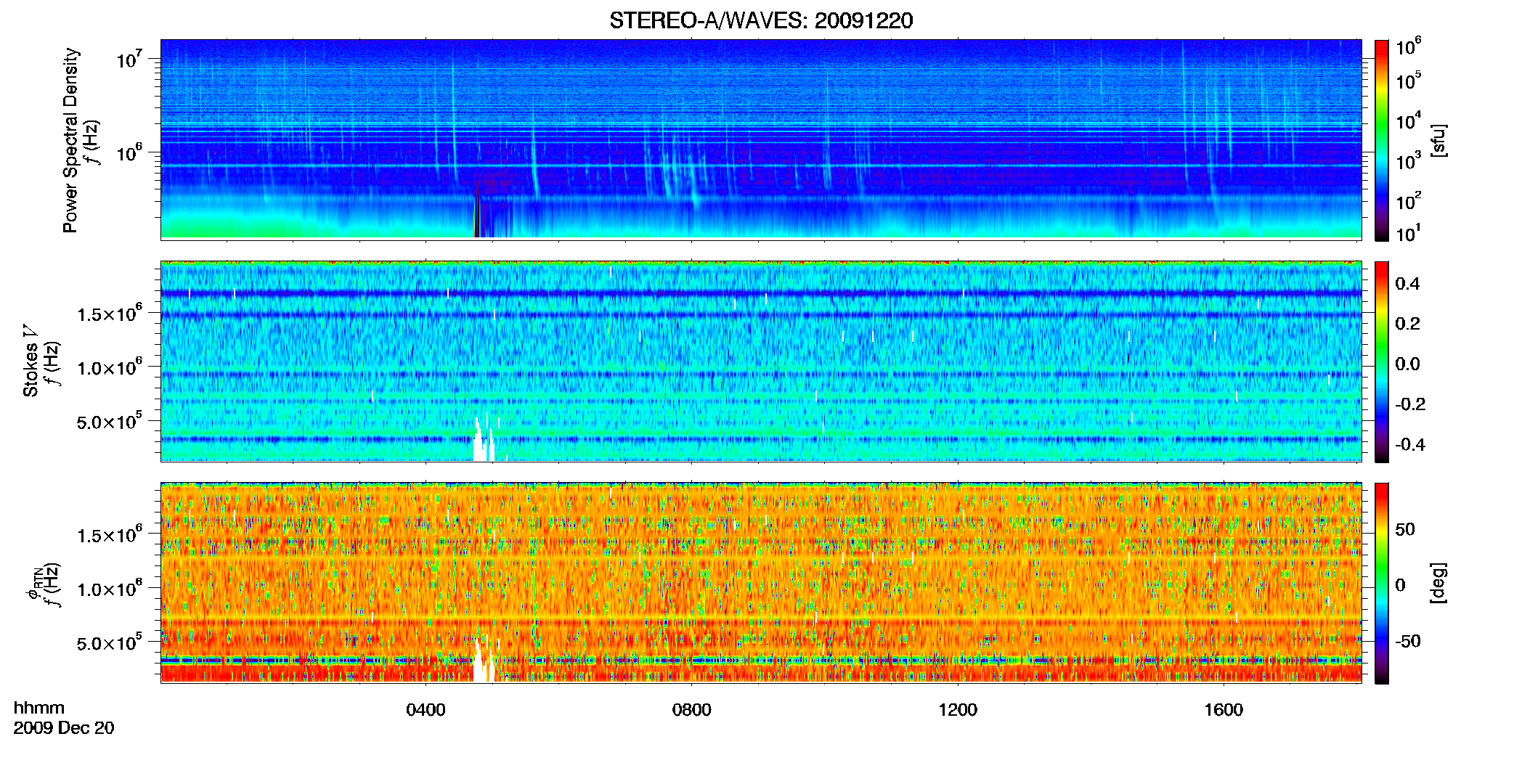The image size is (1522, 784).
Task: Click the white data gap in phi RTN panel
Action: click(483, 662)
